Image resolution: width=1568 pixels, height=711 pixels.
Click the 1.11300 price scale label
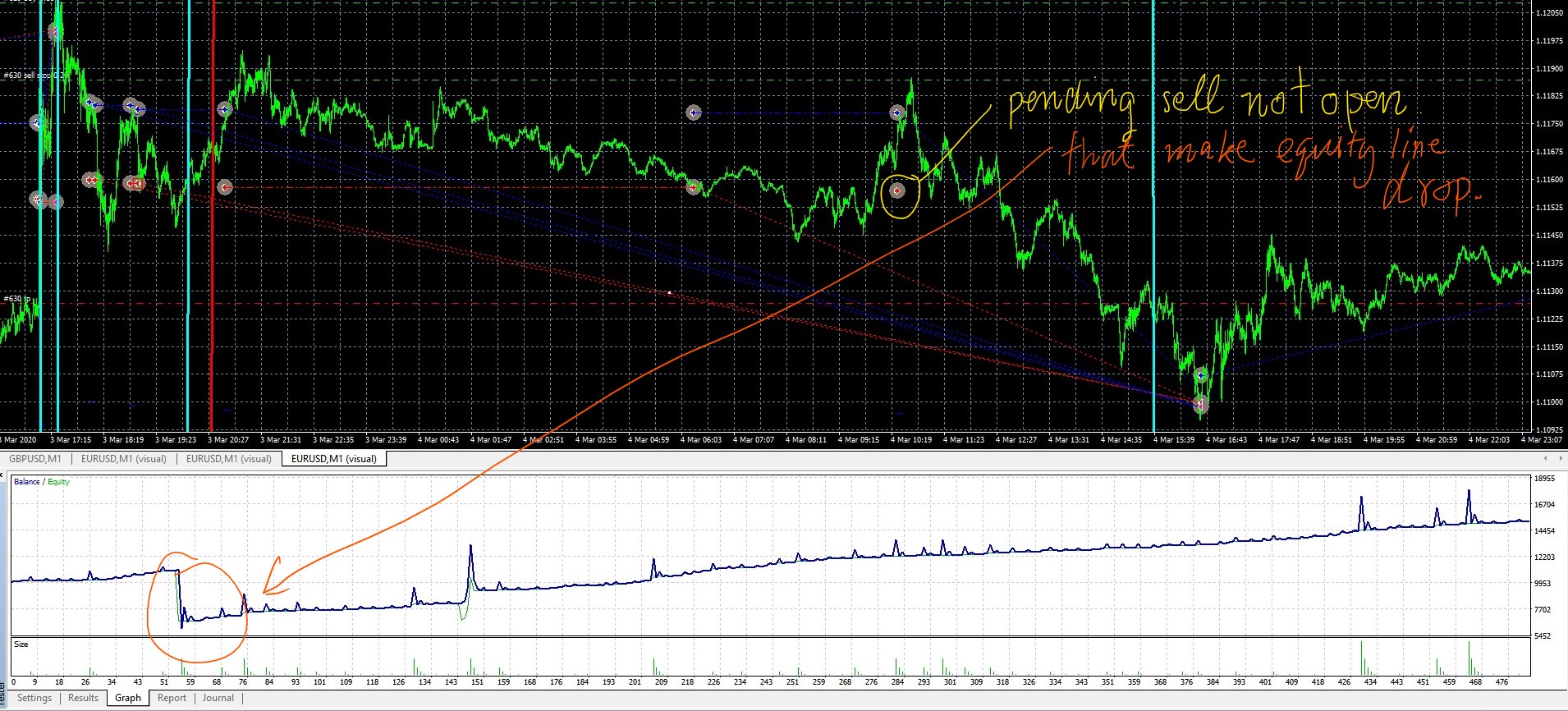pos(1549,291)
